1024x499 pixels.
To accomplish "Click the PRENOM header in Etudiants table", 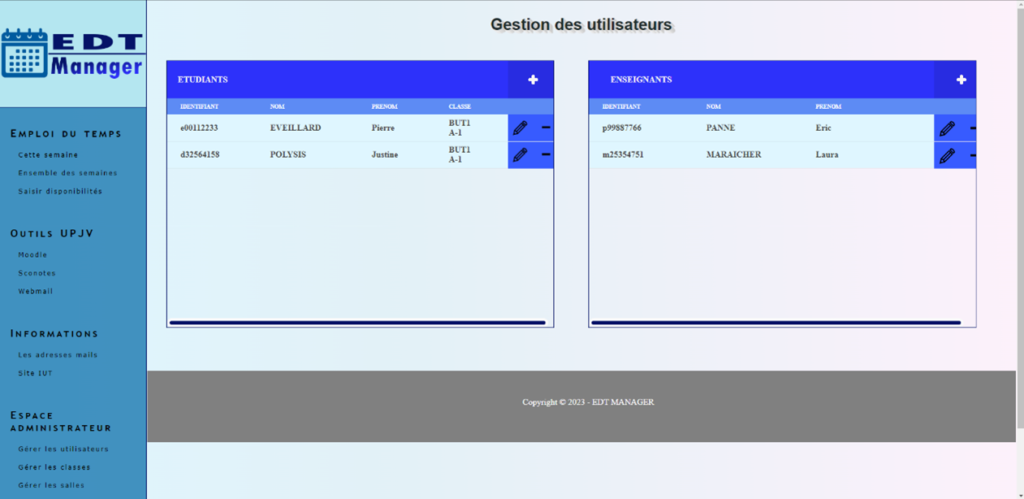I will click(x=384, y=106).
